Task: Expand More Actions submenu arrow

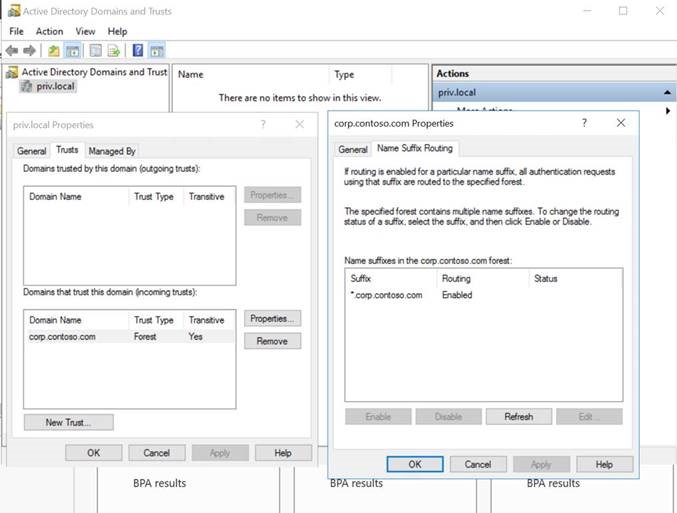Action: (668, 111)
